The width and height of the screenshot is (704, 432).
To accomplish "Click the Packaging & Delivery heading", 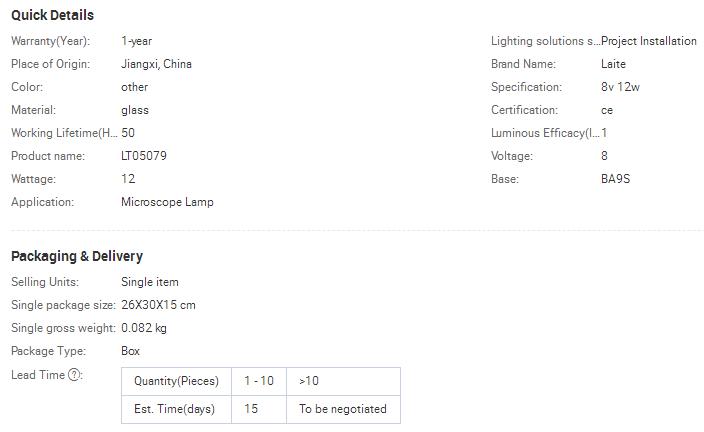I will pyautogui.click(x=77, y=256).
